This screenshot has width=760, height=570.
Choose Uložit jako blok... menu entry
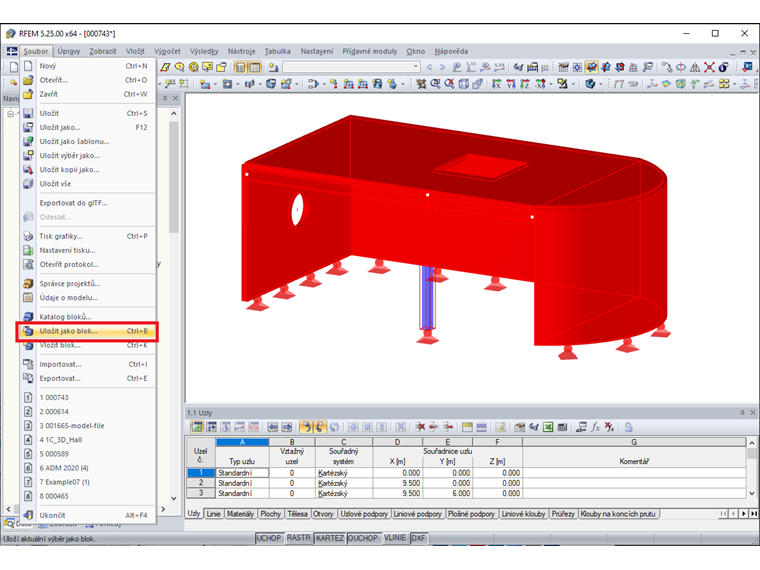(x=87, y=331)
